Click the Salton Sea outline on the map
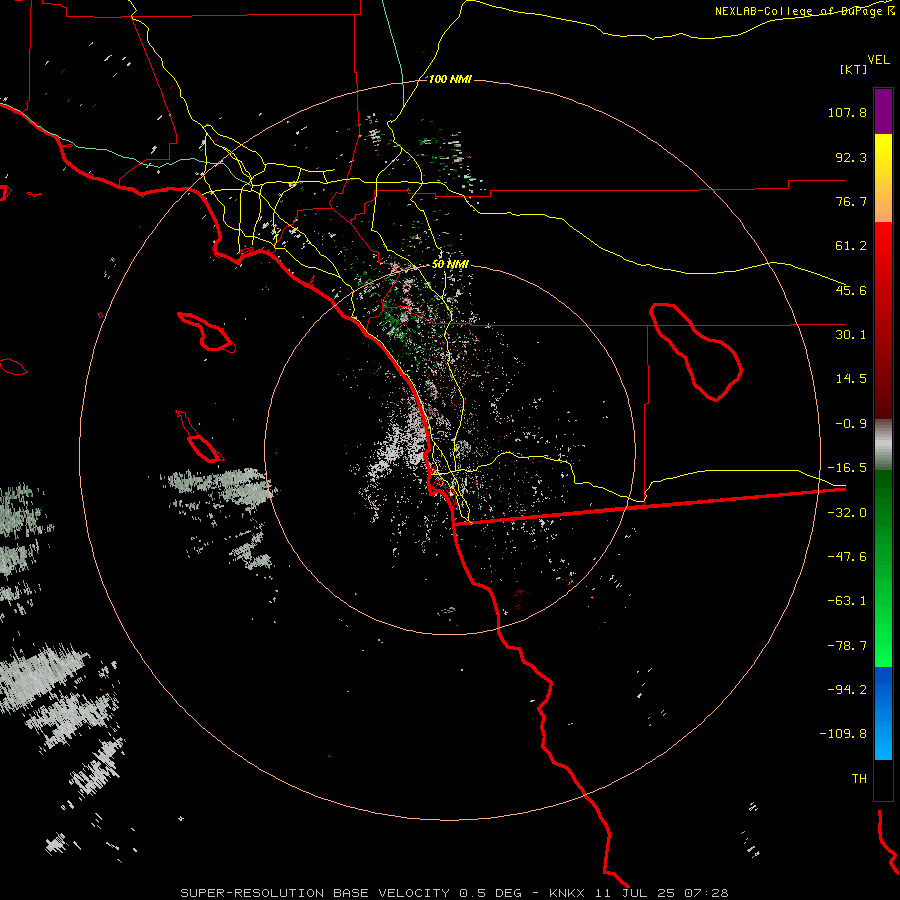This screenshot has height=900, width=900. [x=696, y=352]
